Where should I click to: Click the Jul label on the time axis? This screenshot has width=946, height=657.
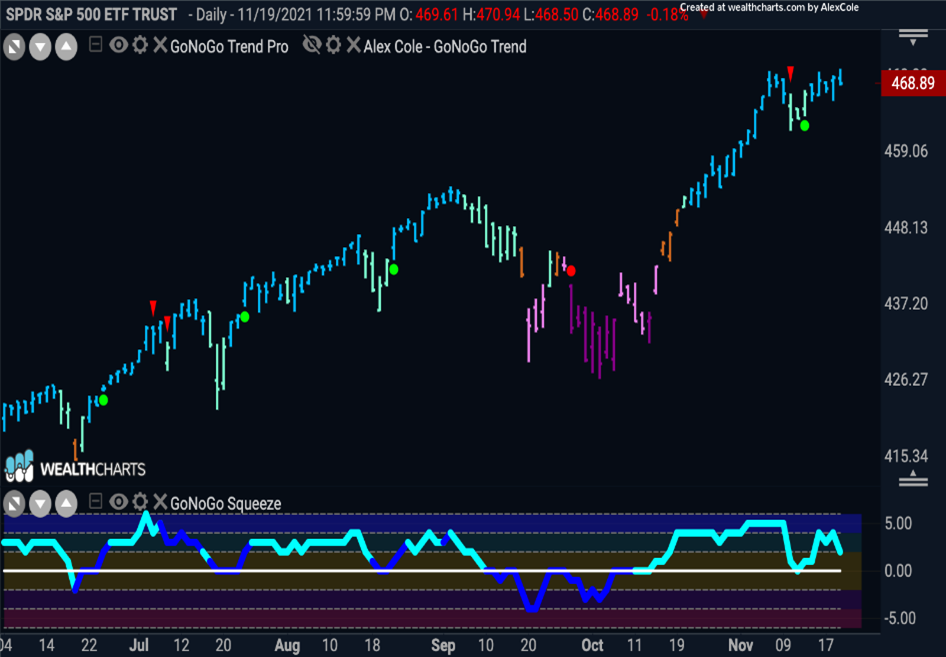[139, 645]
